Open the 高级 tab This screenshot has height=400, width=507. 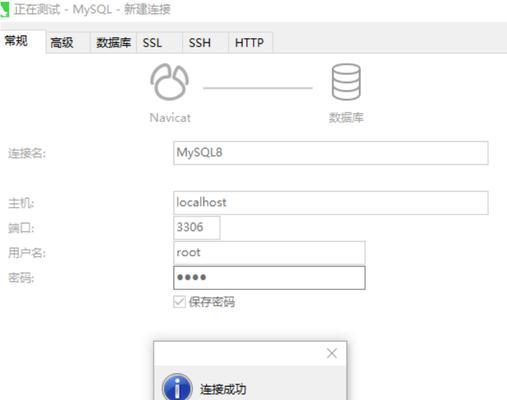(68, 43)
